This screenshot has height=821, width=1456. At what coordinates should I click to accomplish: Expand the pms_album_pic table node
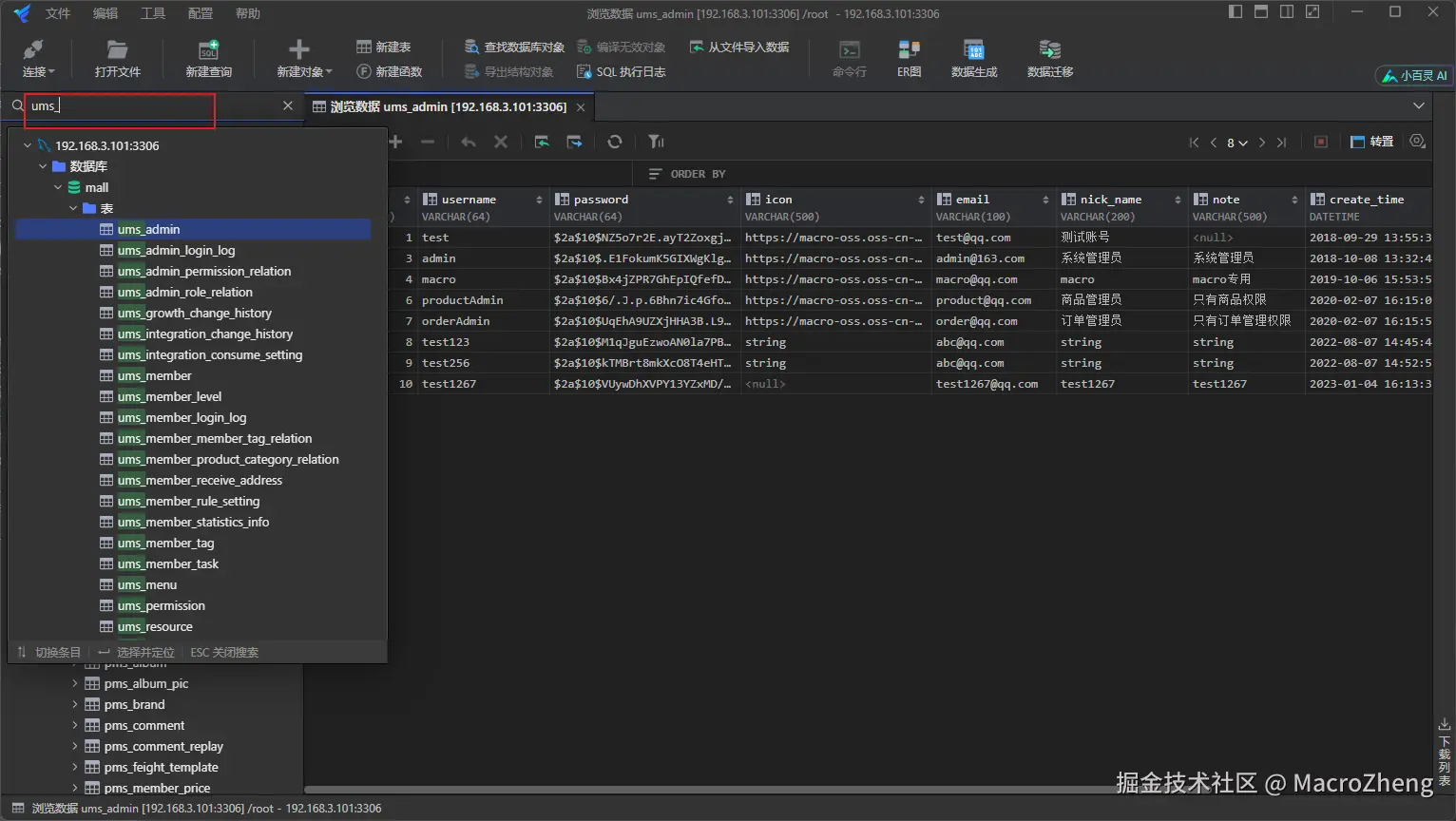point(75,683)
